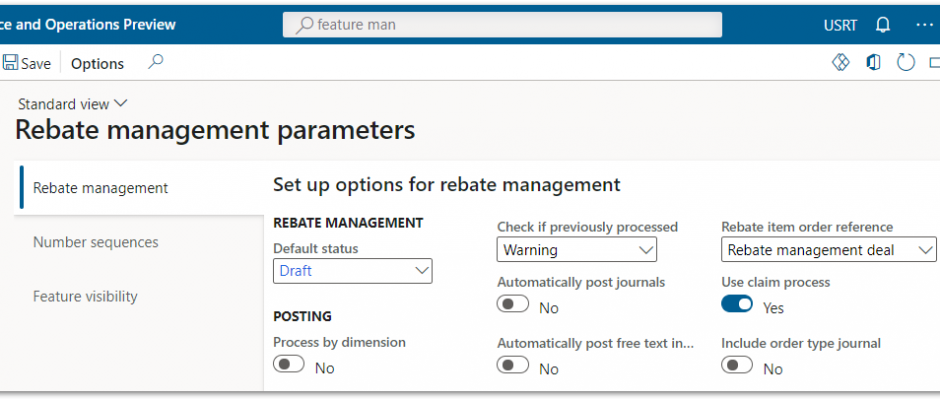Image resolution: width=940 pixels, height=400 pixels.
Task: Open the ellipsis more options menu
Action: pyautogui.click(x=925, y=25)
